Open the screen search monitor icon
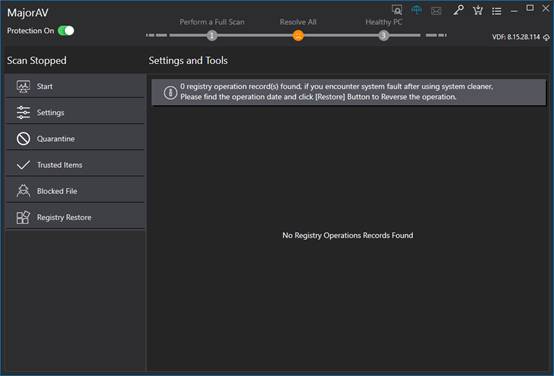The width and height of the screenshot is (554, 376). [x=397, y=10]
